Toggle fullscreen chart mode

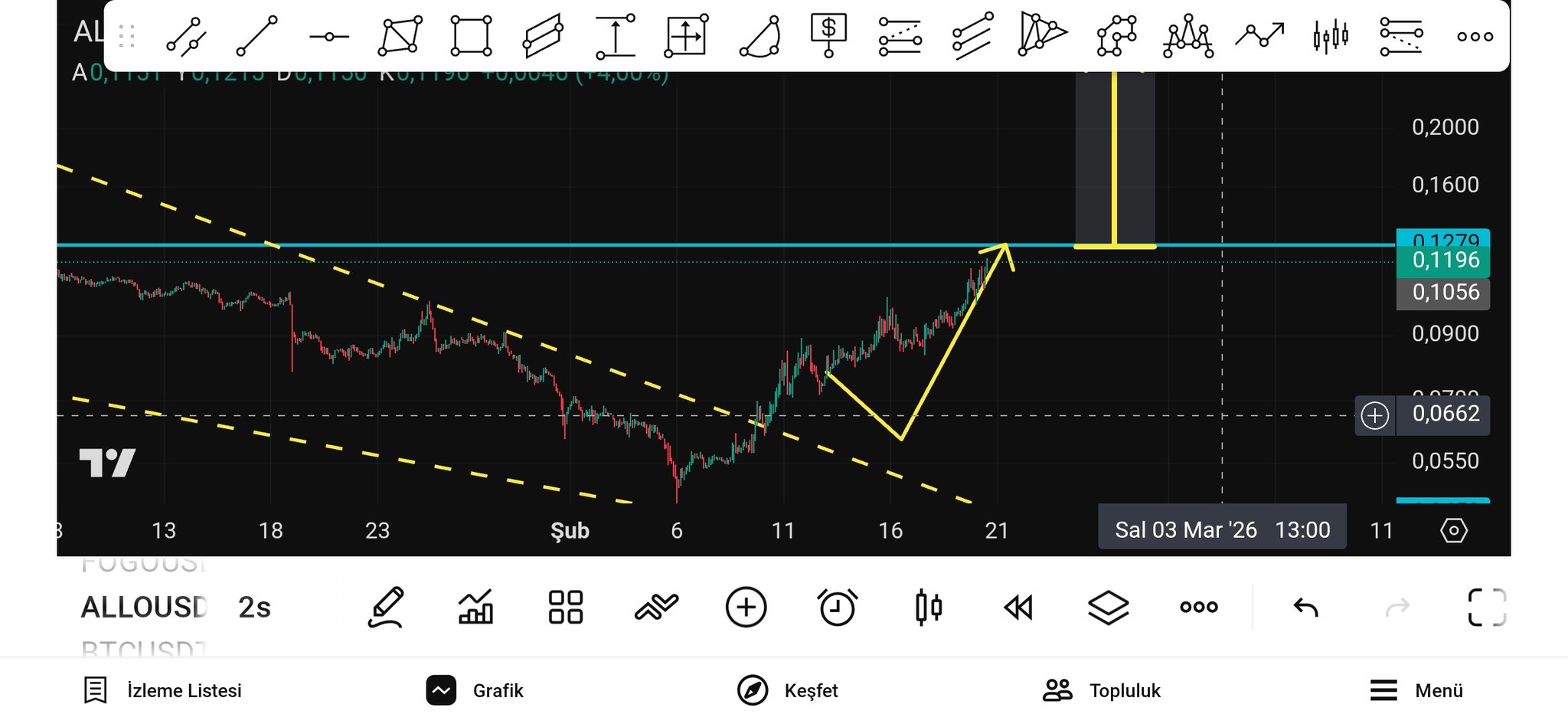(1487, 608)
